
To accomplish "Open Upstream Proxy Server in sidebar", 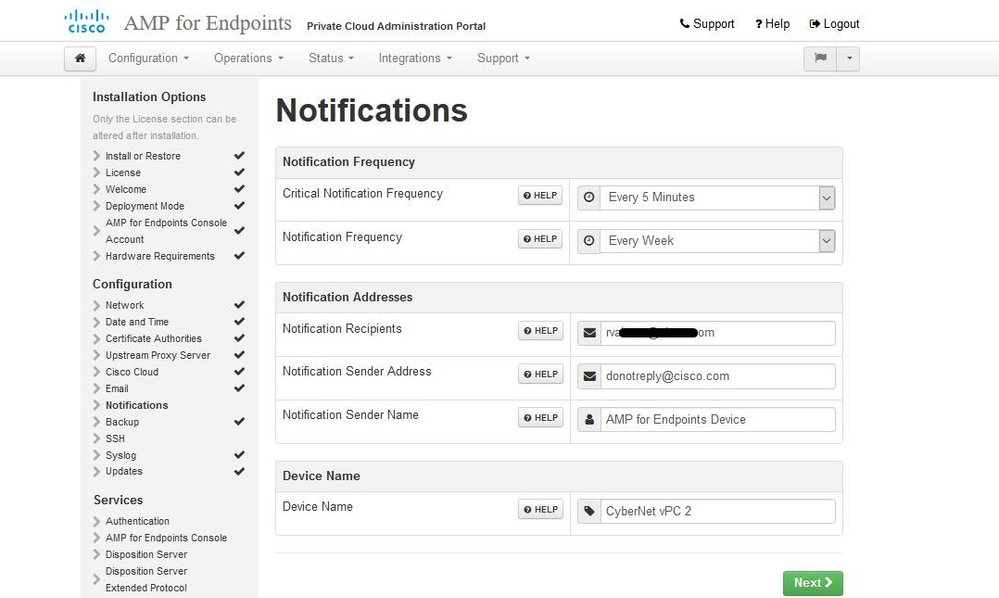I will pos(157,355).
